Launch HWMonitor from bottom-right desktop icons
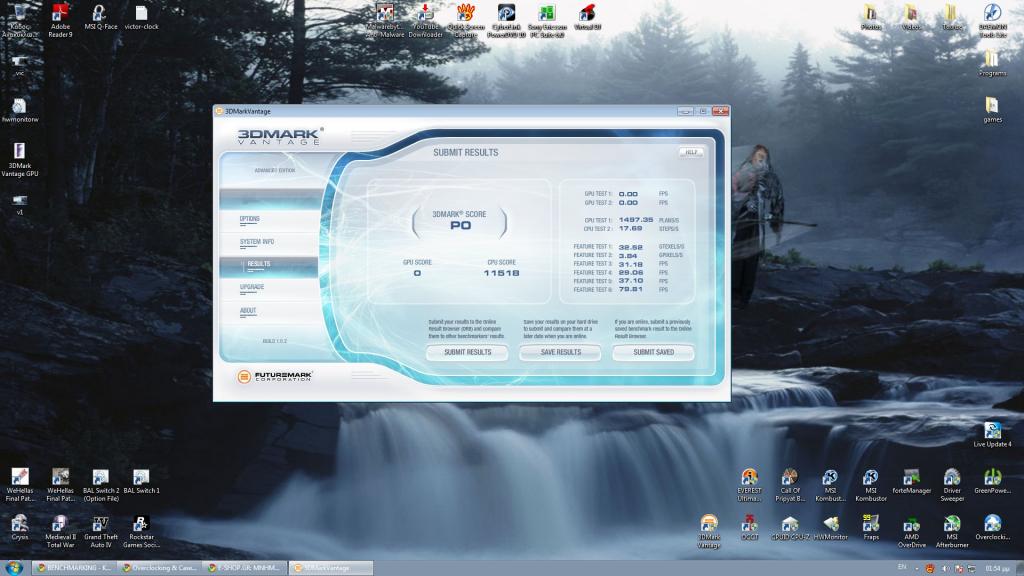Screen dimensions: 1024x576 click(x=830, y=528)
